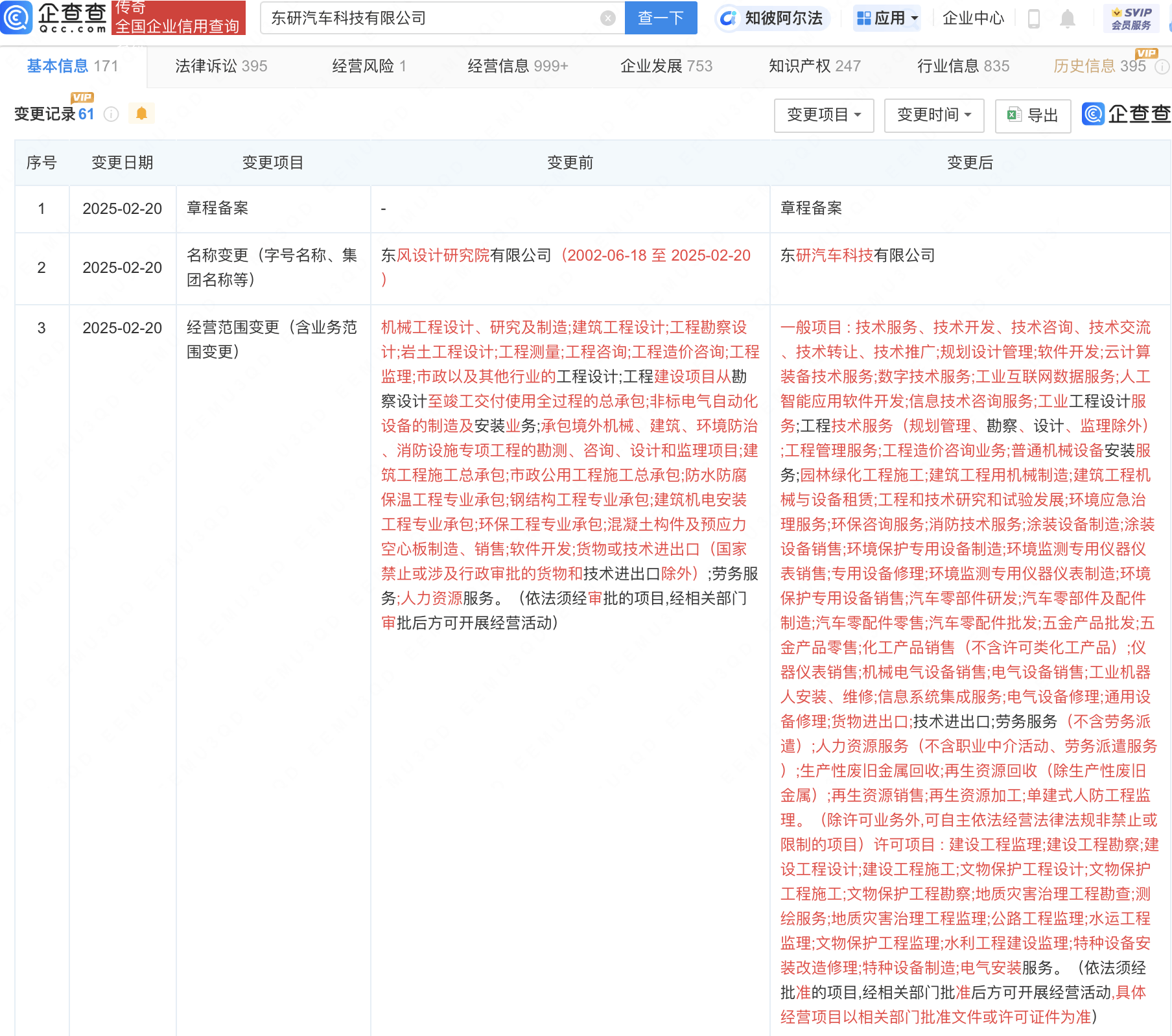Click the mobile phone icon

coord(1034,19)
